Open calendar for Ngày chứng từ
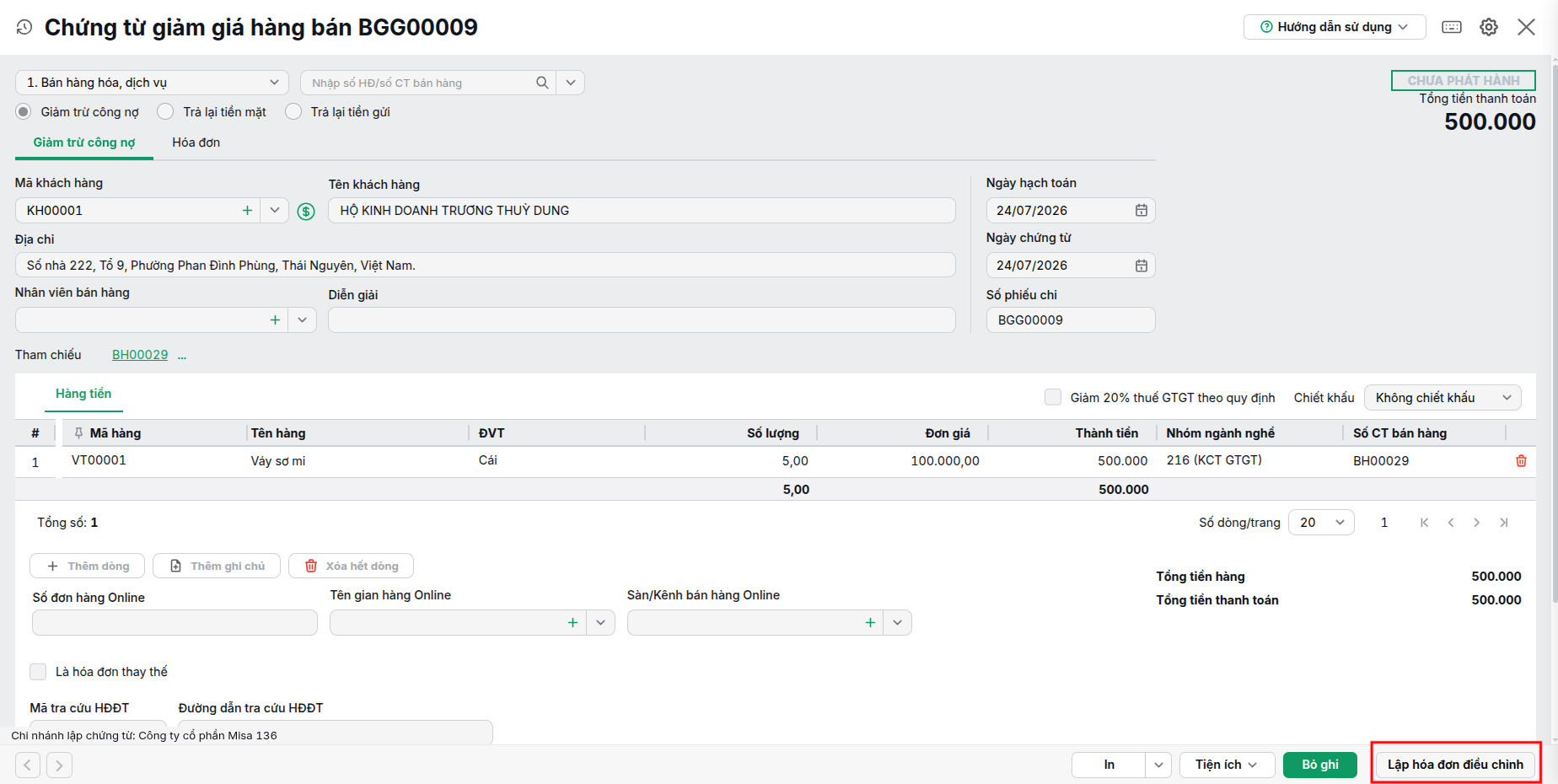The width and height of the screenshot is (1558, 784). [x=1141, y=266]
